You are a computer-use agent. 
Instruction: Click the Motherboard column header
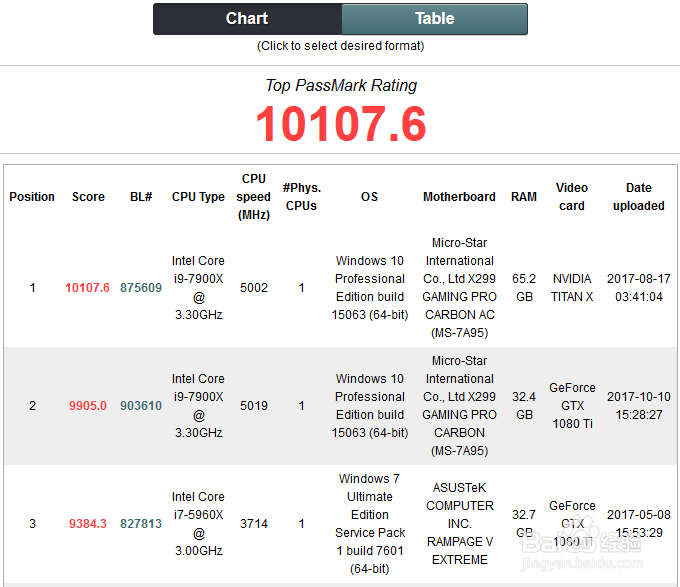pos(459,197)
